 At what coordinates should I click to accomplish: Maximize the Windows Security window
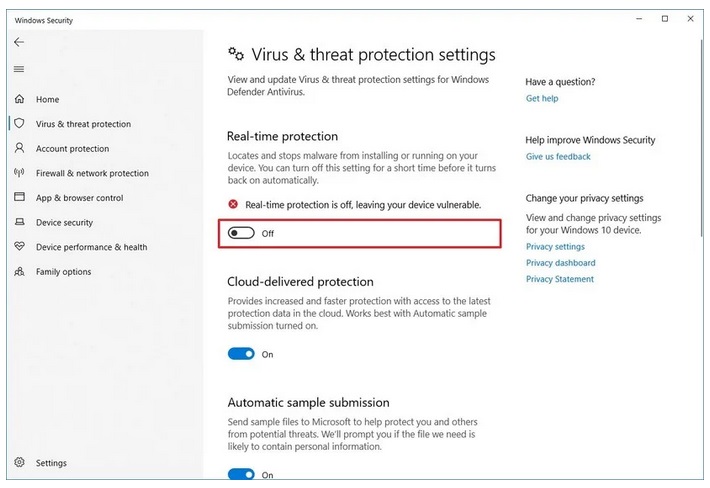[x=665, y=19]
